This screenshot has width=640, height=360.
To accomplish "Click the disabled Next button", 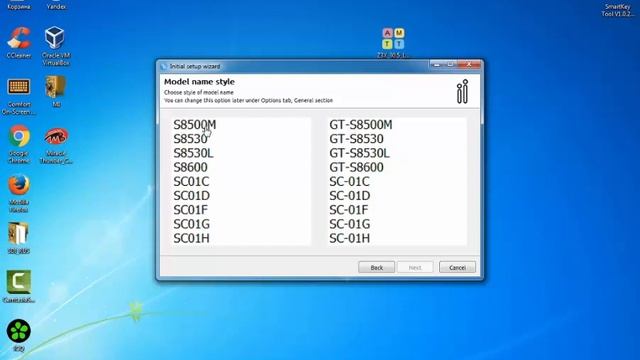I will [415, 267].
